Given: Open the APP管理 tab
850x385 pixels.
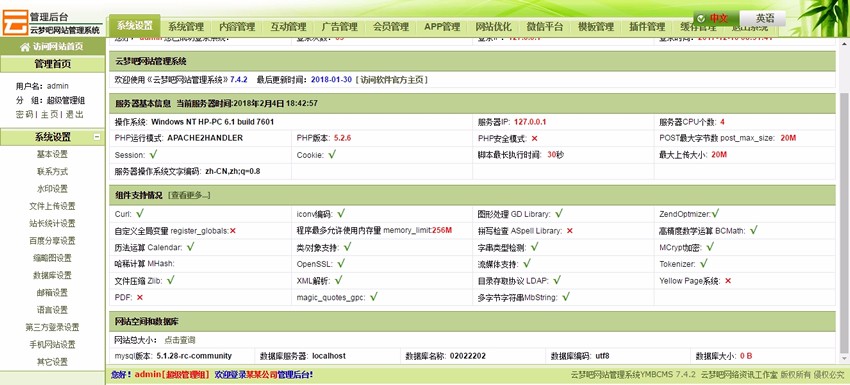Looking at the screenshot, I should point(442,27).
